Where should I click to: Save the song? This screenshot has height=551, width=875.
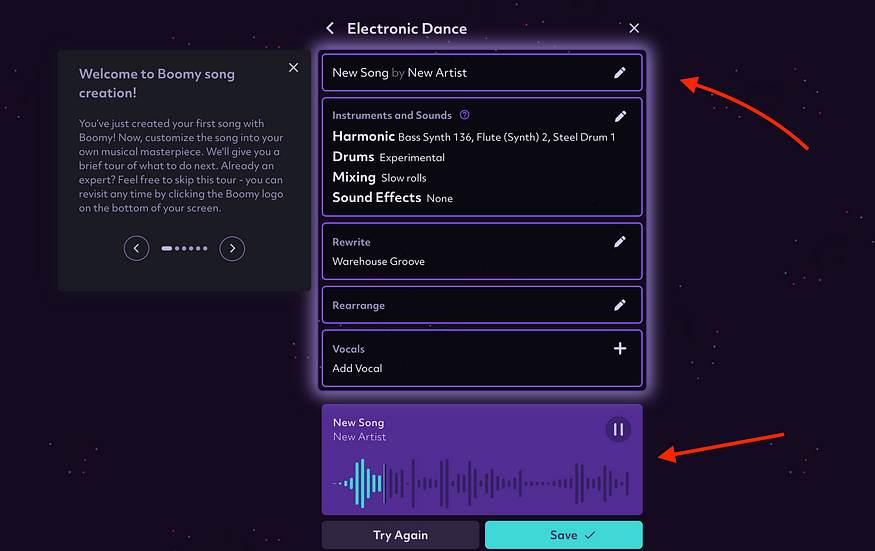564,535
